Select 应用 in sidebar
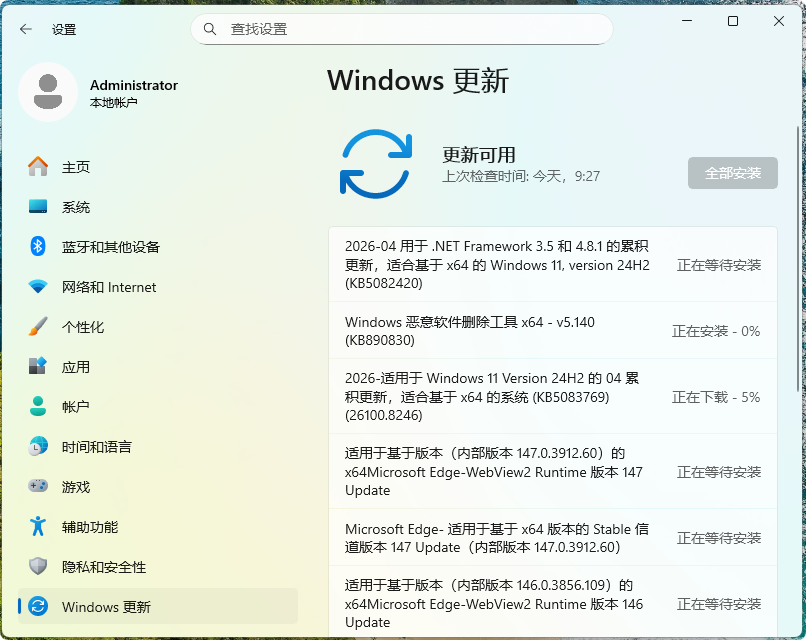 (158, 367)
